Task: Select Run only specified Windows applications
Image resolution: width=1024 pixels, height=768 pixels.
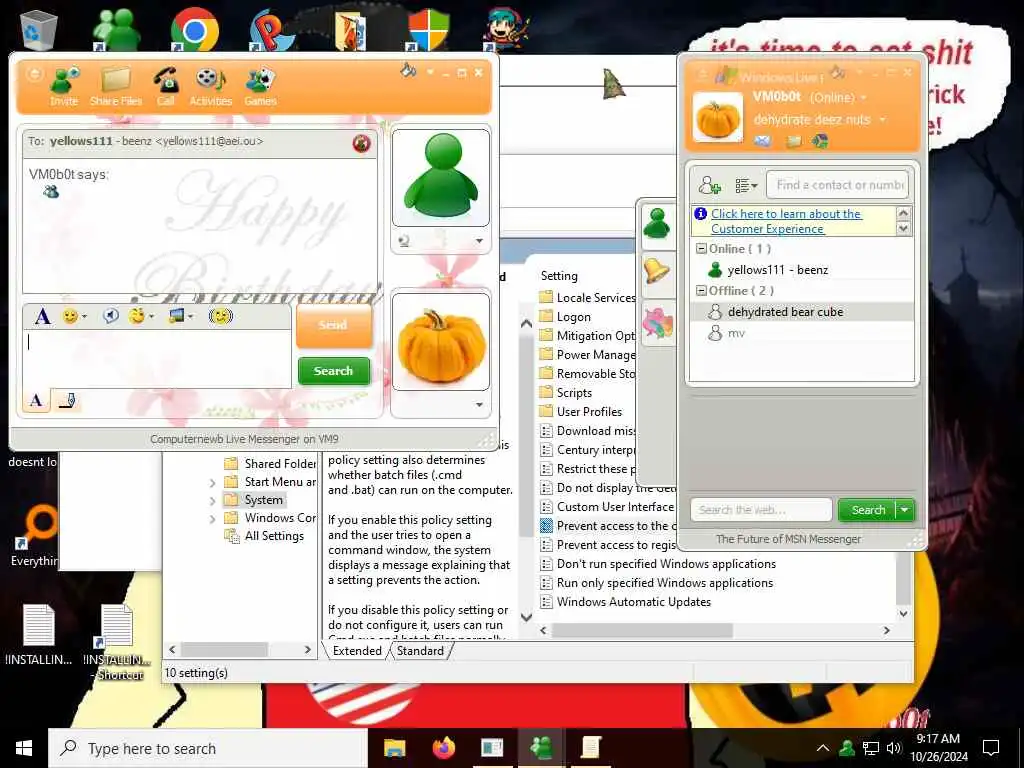Action: pos(656,583)
